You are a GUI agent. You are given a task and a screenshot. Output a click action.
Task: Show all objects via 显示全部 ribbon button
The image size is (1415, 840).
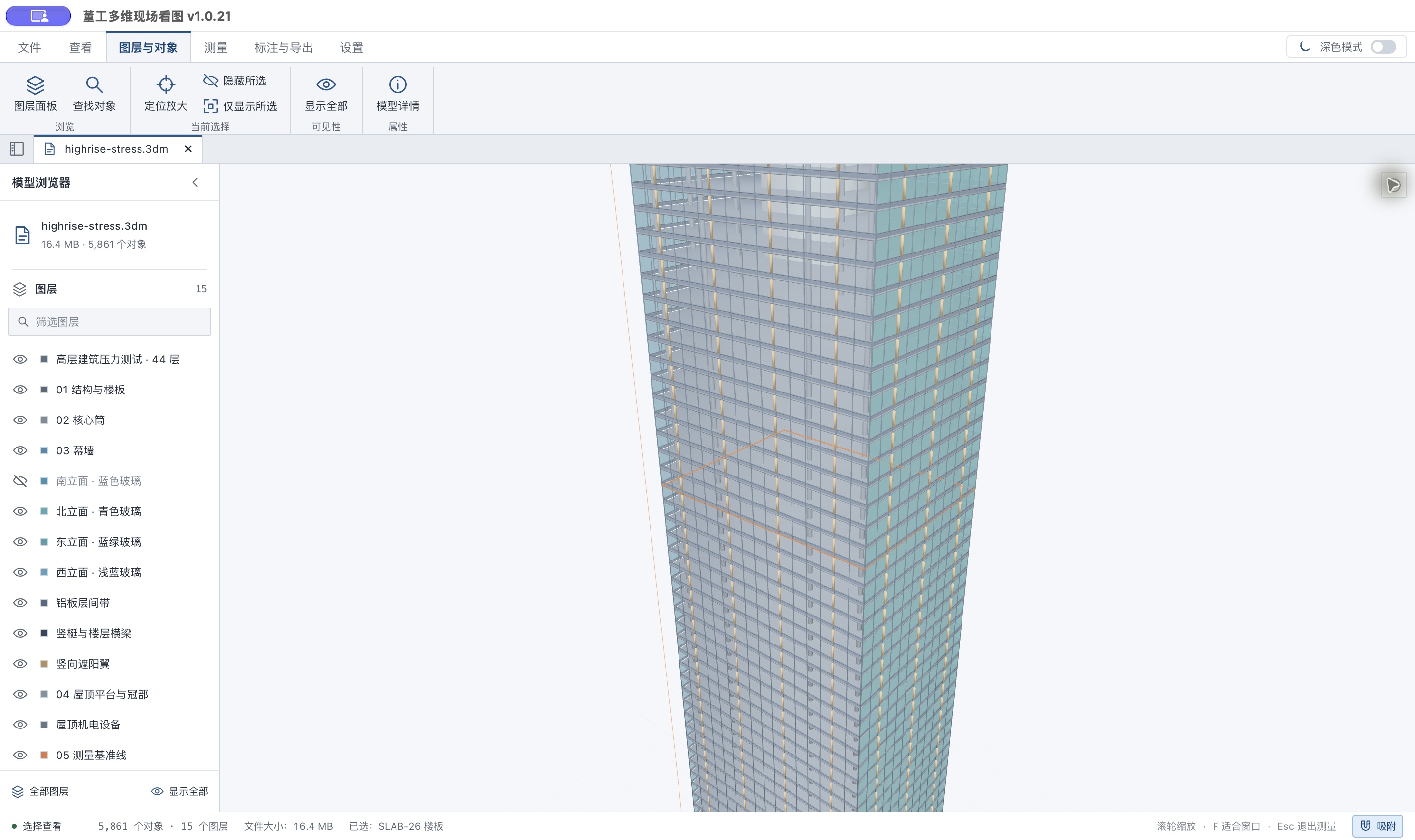pyautogui.click(x=326, y=93)
